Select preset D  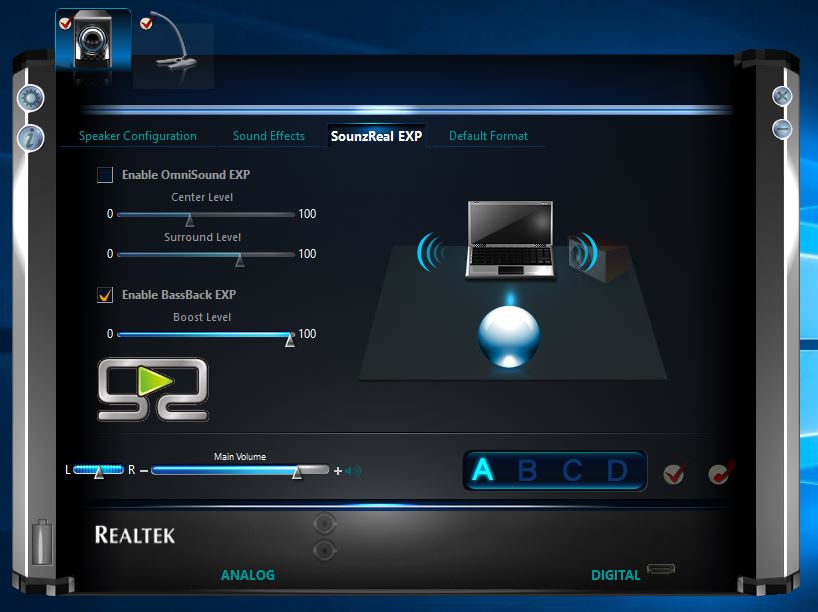coord(617,471)
